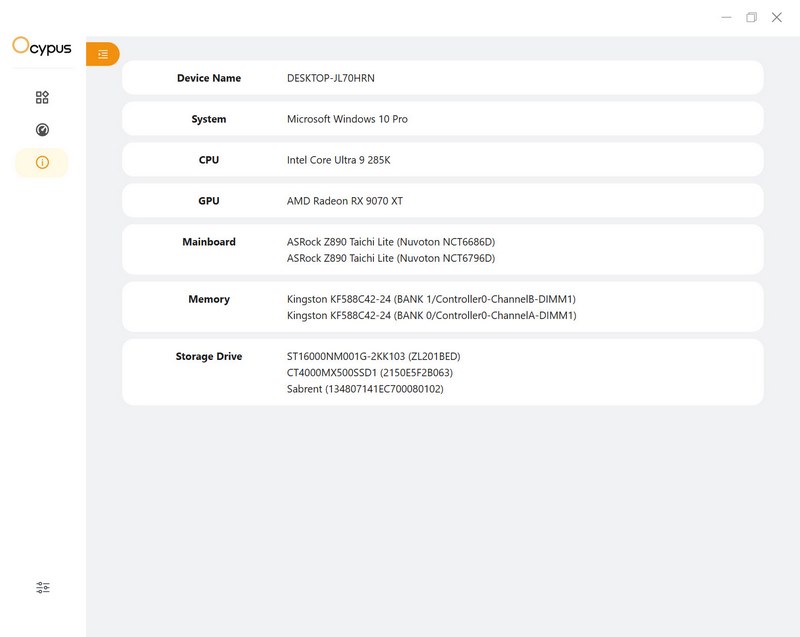This screenshot has height=637, width=800.
Task: Close the Ocypus application window
Action: pos(777,17)
